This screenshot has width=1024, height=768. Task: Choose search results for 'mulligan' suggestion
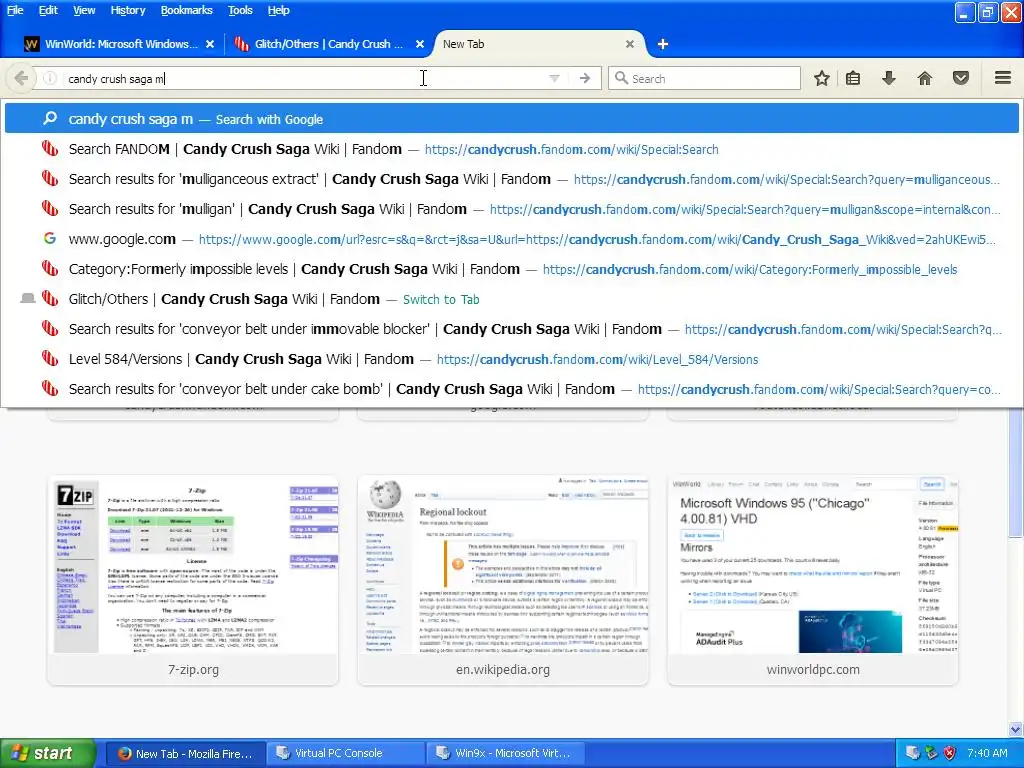pos(512,209)
